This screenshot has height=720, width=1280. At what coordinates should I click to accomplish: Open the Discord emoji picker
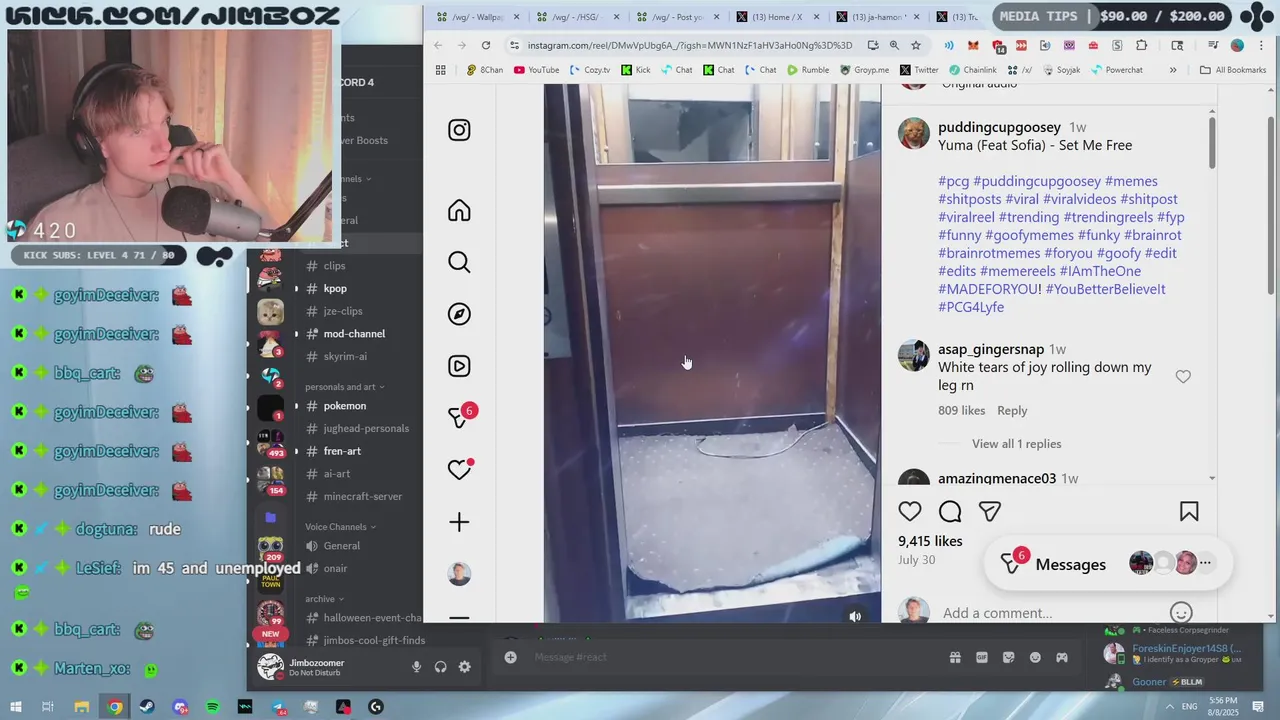point(1035,657)
